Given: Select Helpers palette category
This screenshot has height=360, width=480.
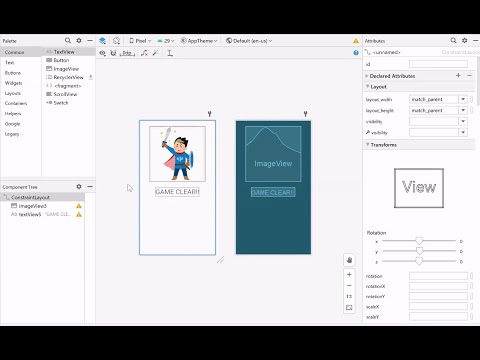Looking at the screenshot, I should (13, 114).
